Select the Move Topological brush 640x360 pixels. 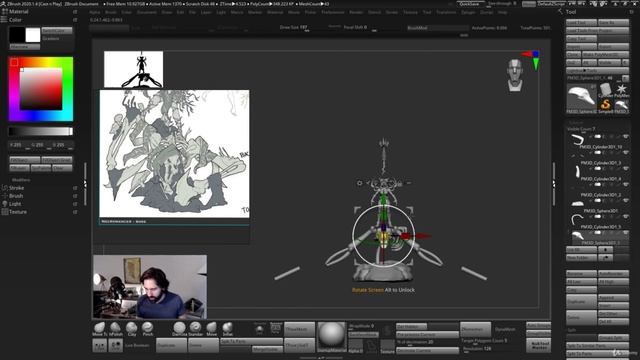(x=100, y=329)
